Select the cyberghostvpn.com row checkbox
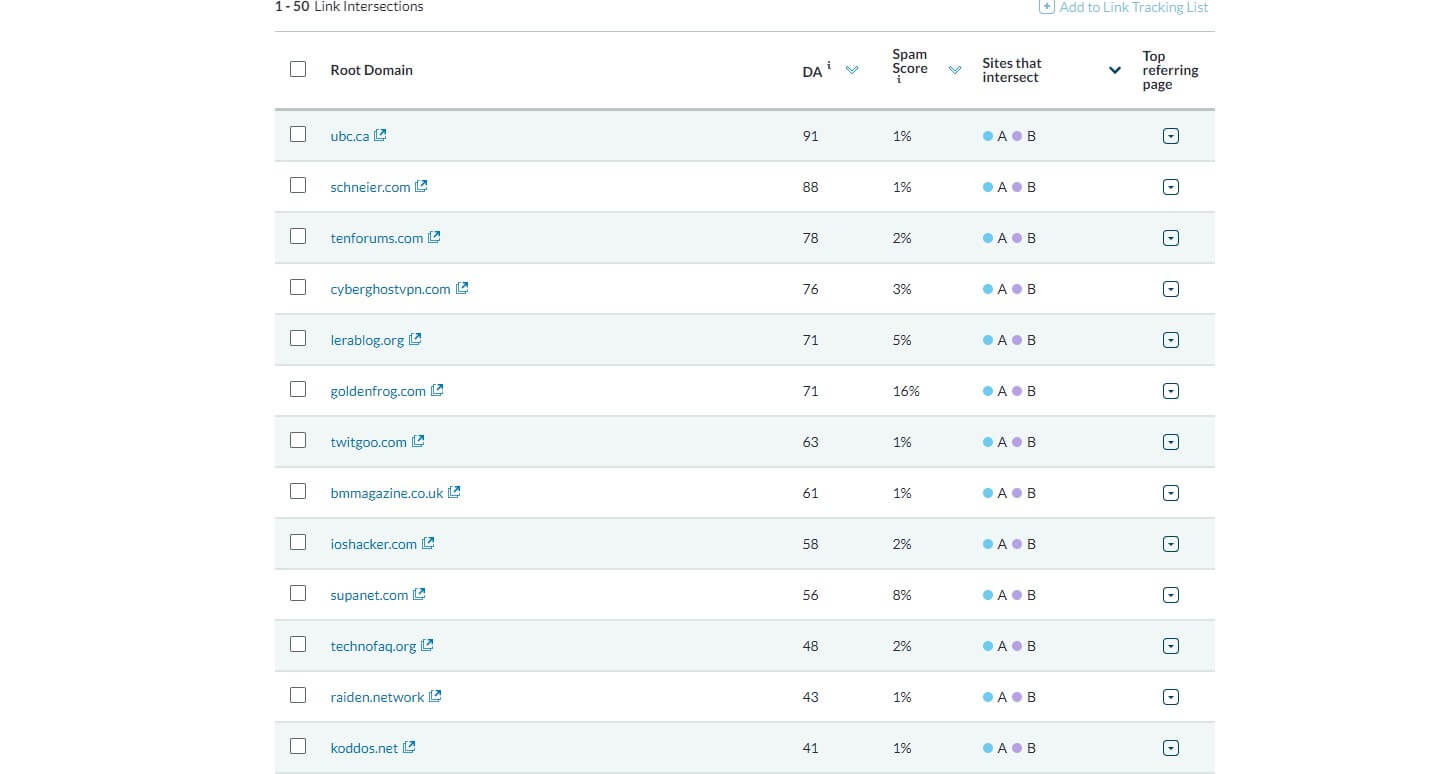Viewport: 1437px width, 774px height. click(298, 287)
